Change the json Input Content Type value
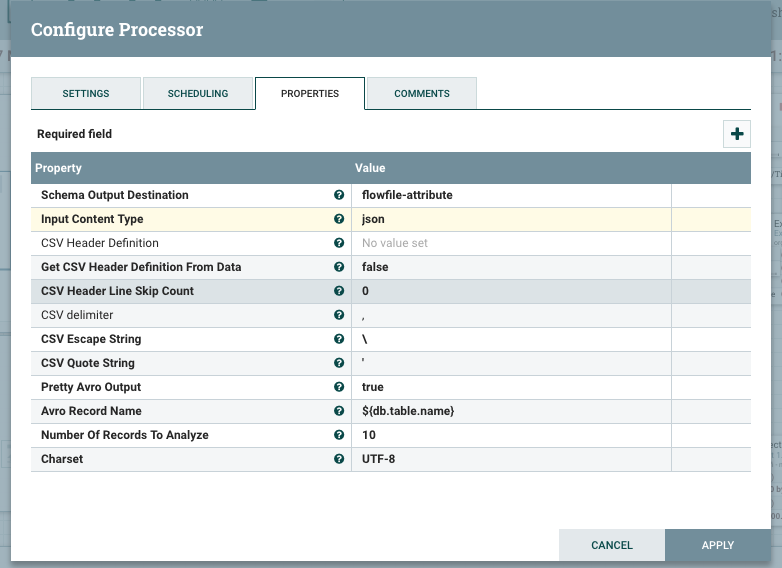The width and height of the screenshot is (782, 568). click(x=510, y=219)
